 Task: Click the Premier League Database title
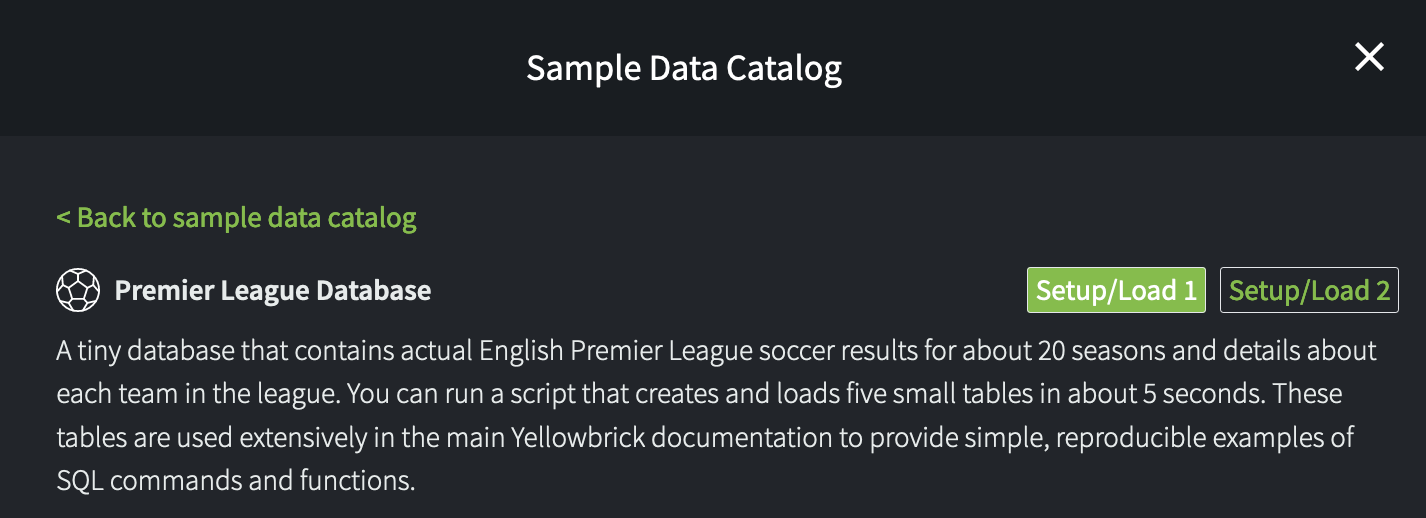click(272, 291)
